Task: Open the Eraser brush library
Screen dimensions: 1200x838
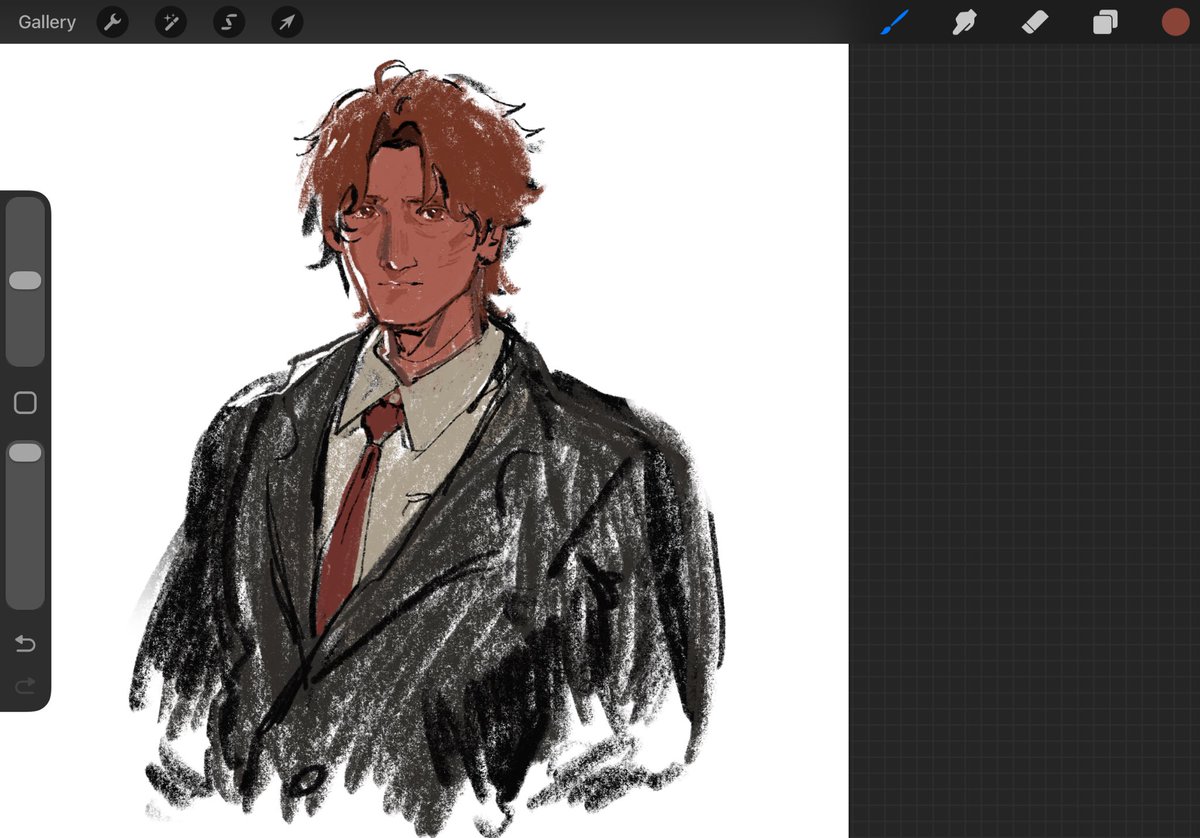Action: click(x=1035, y=21)
